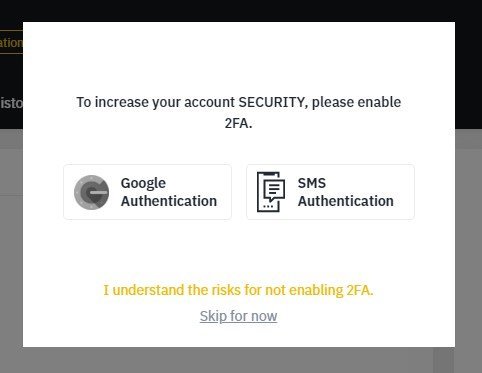Click the "To increase your account SECURITY" heading

238,102
